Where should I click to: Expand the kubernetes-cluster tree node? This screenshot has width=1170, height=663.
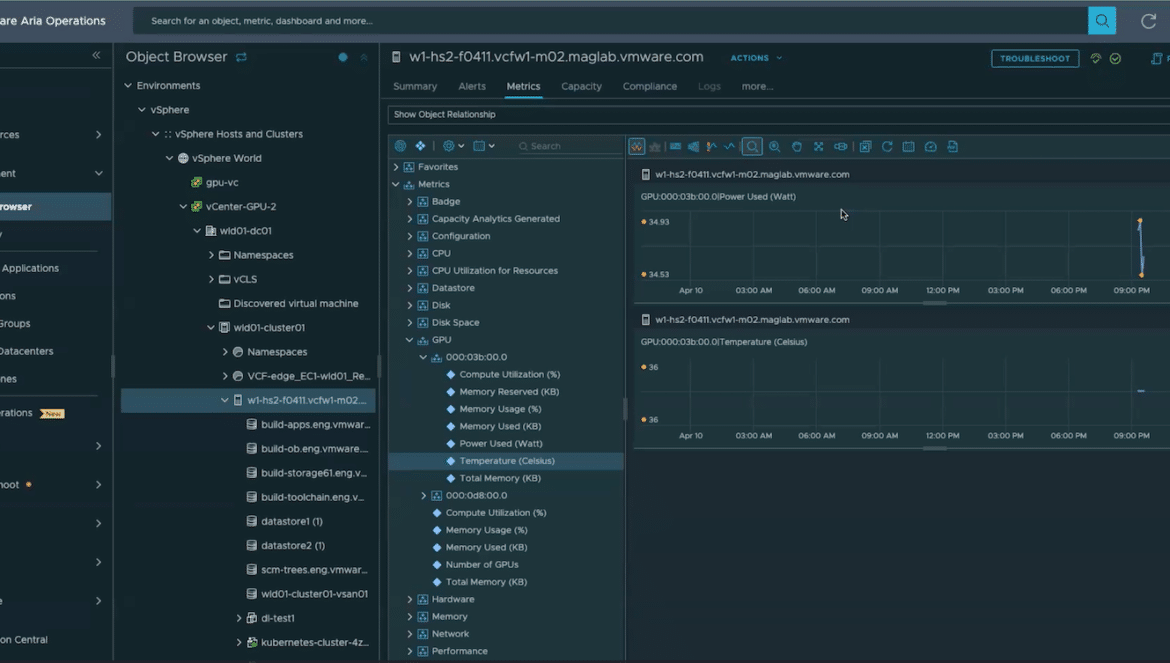pos(239,642)
